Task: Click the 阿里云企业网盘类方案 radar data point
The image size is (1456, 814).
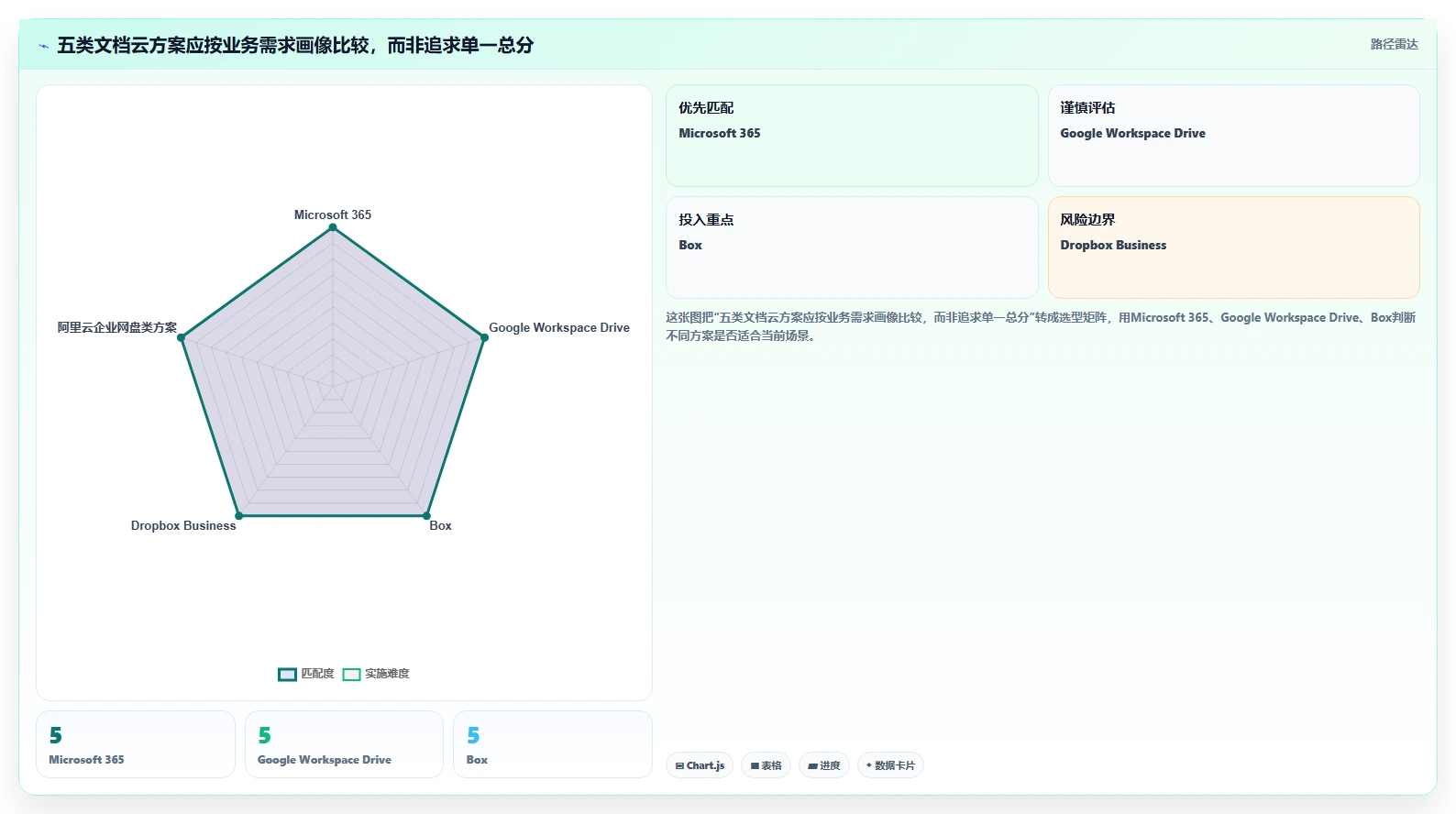Action: click(182, 337)
